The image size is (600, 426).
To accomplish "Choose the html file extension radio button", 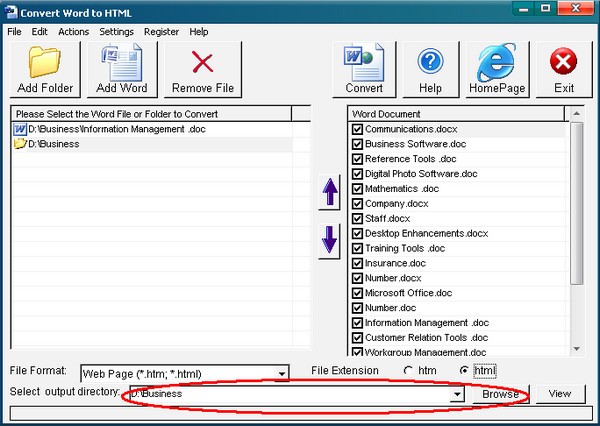I will tap(463, 371).
